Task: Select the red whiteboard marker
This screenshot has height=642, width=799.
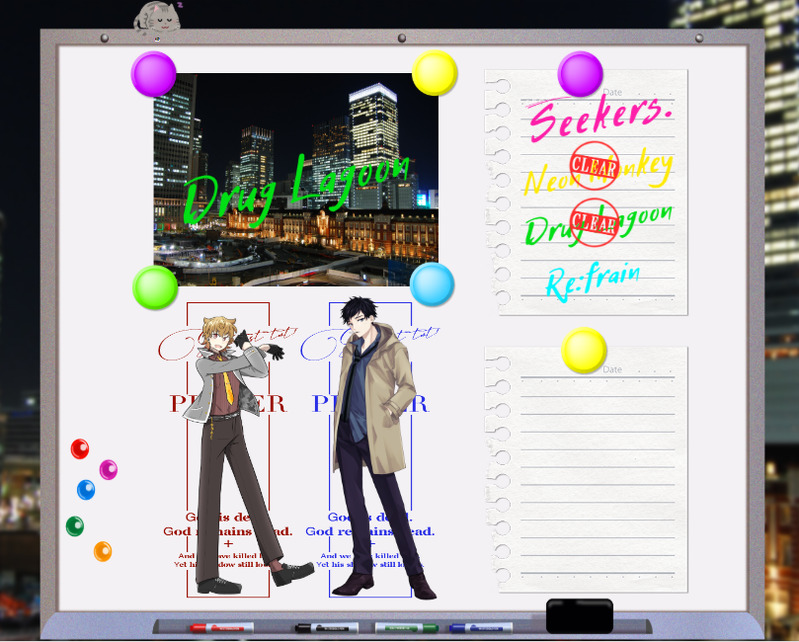Action: point(221,627)
